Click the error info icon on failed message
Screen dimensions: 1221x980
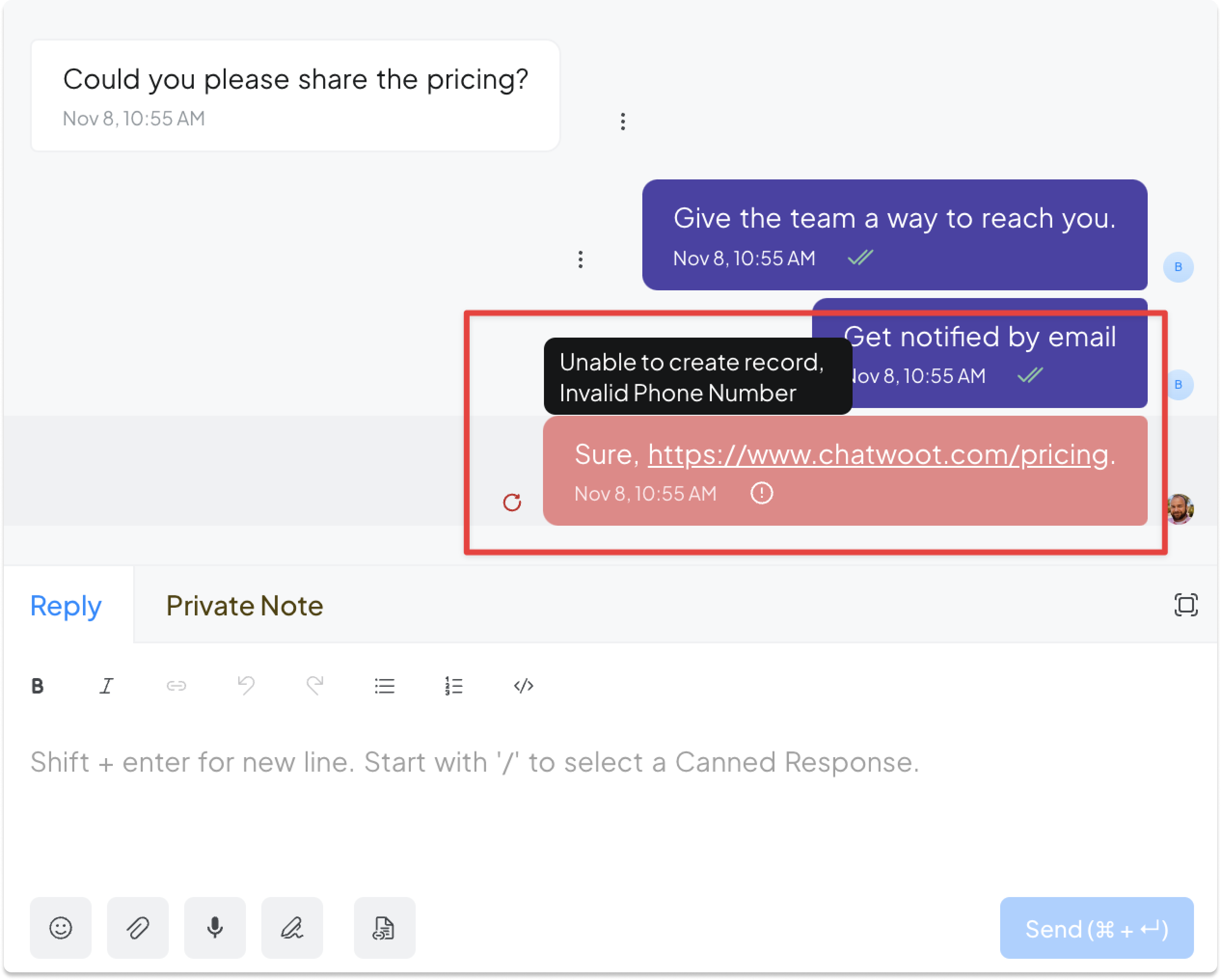[x=762, y=493]
